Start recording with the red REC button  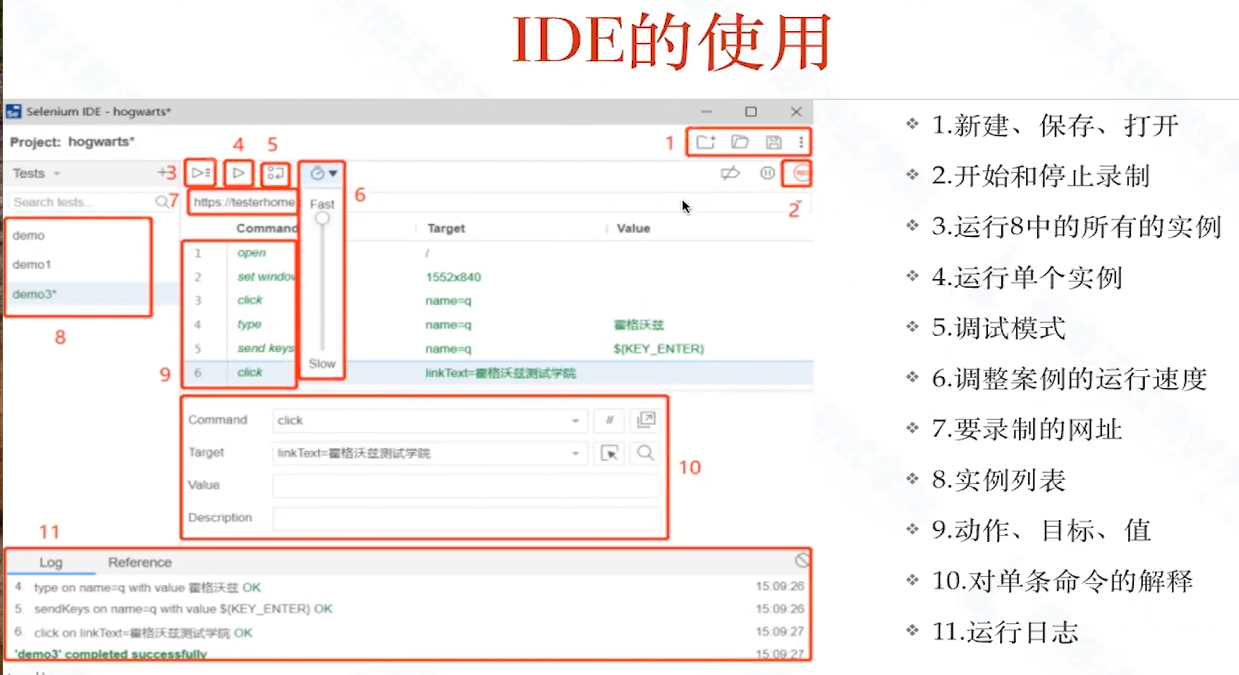click(x=800, y=173)
